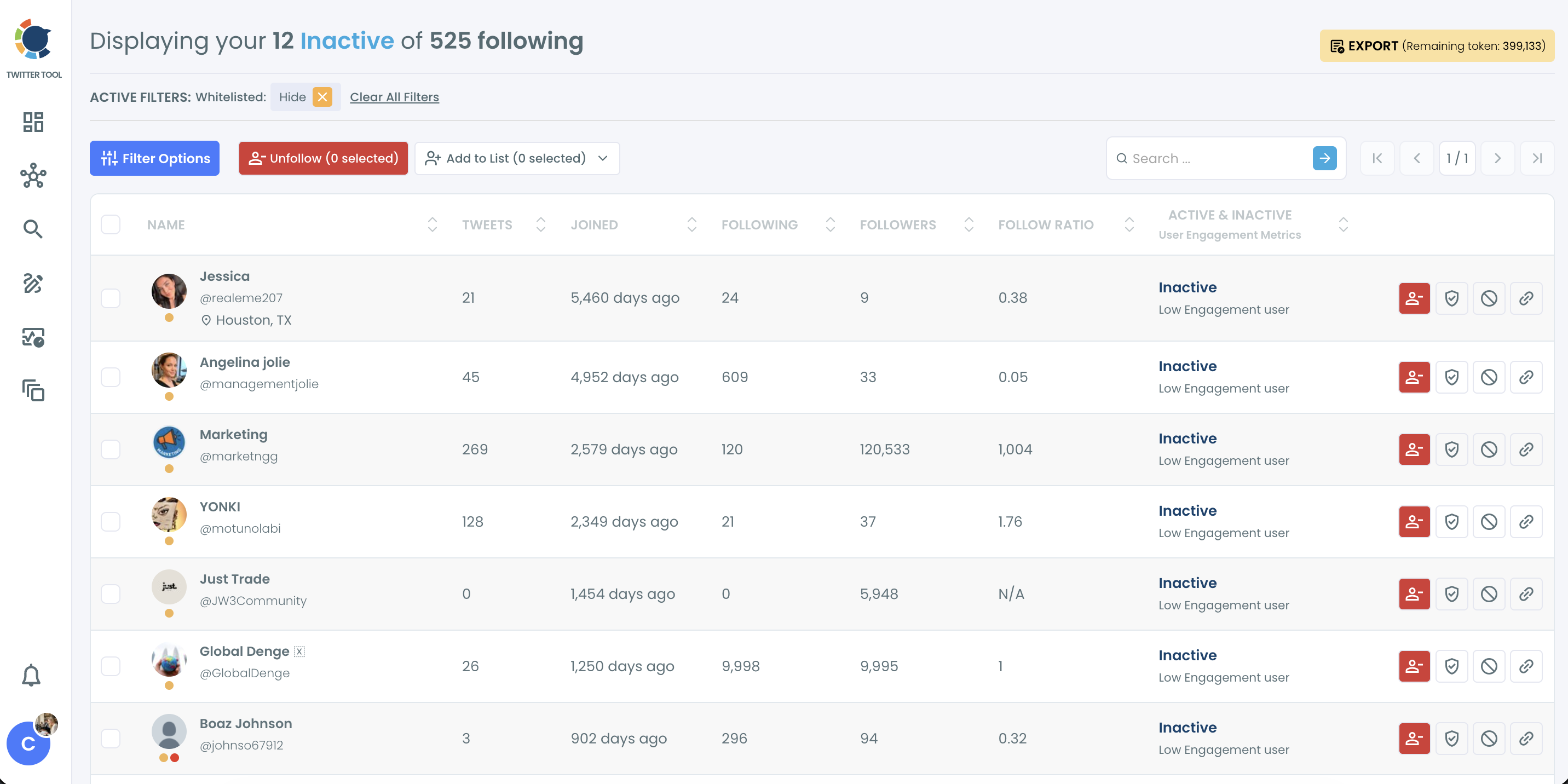Open the dashboard grid icon in sidebar
The image size is (1568, 784).
[33, 122]
